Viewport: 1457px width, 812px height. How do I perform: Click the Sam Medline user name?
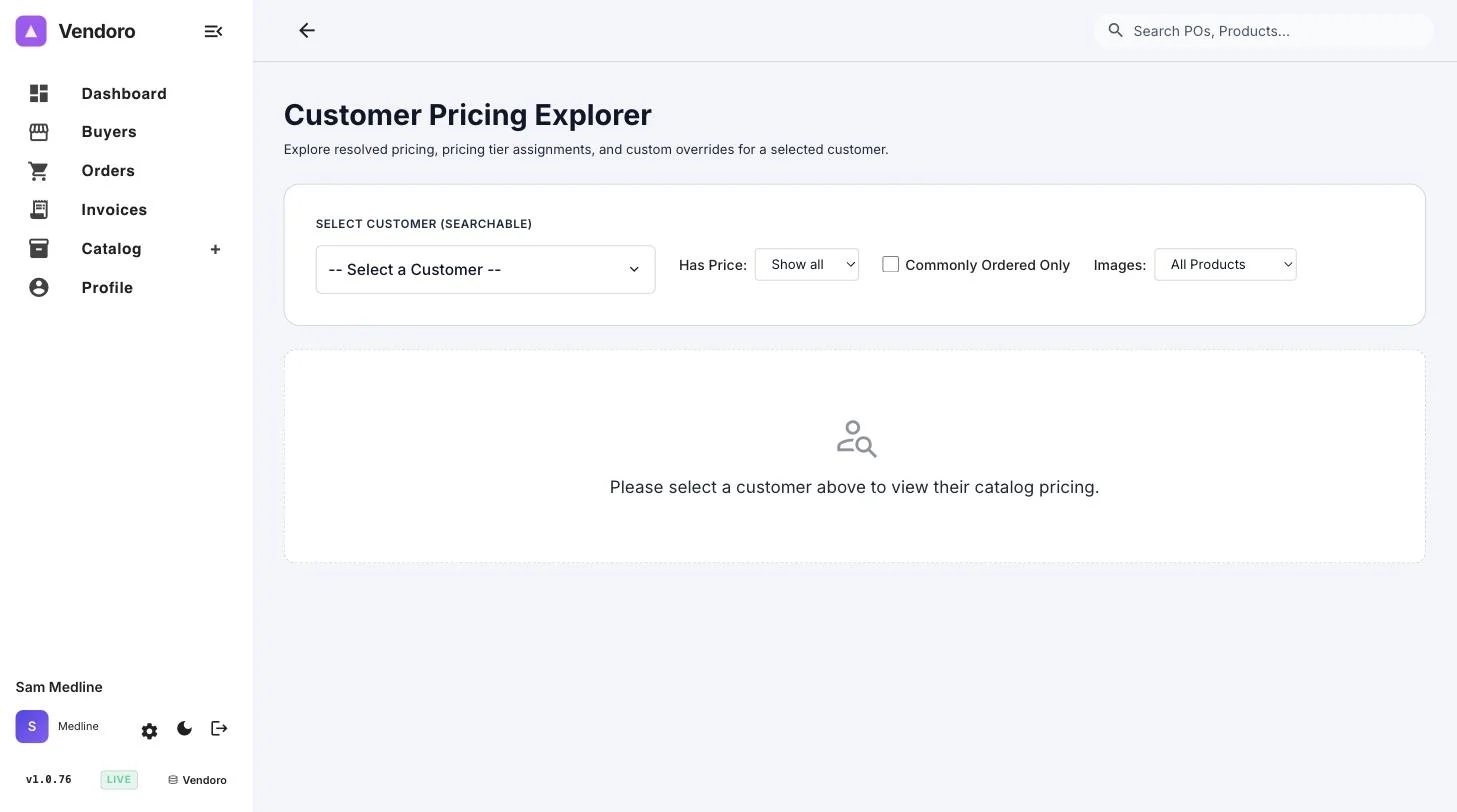pyautogui.click(x=59, y=687)
